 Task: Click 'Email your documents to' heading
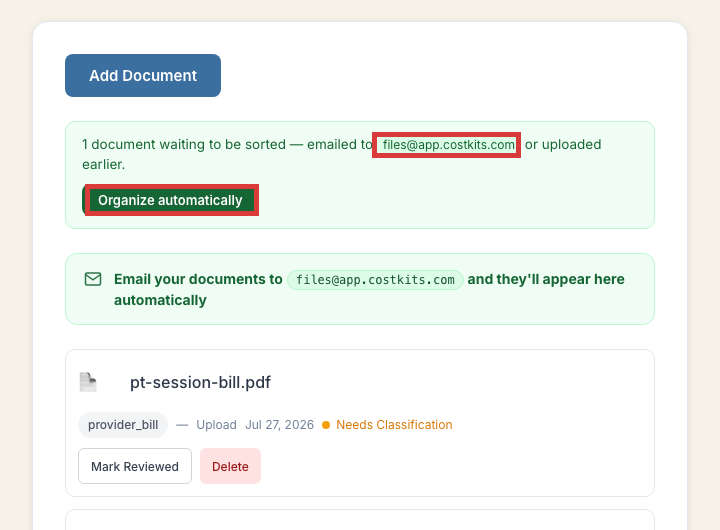point(198,279)
